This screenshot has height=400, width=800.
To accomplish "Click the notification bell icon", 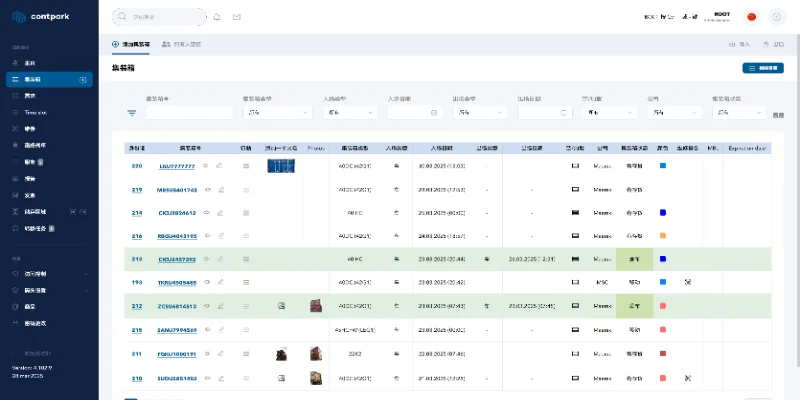I will click(217, 17).
